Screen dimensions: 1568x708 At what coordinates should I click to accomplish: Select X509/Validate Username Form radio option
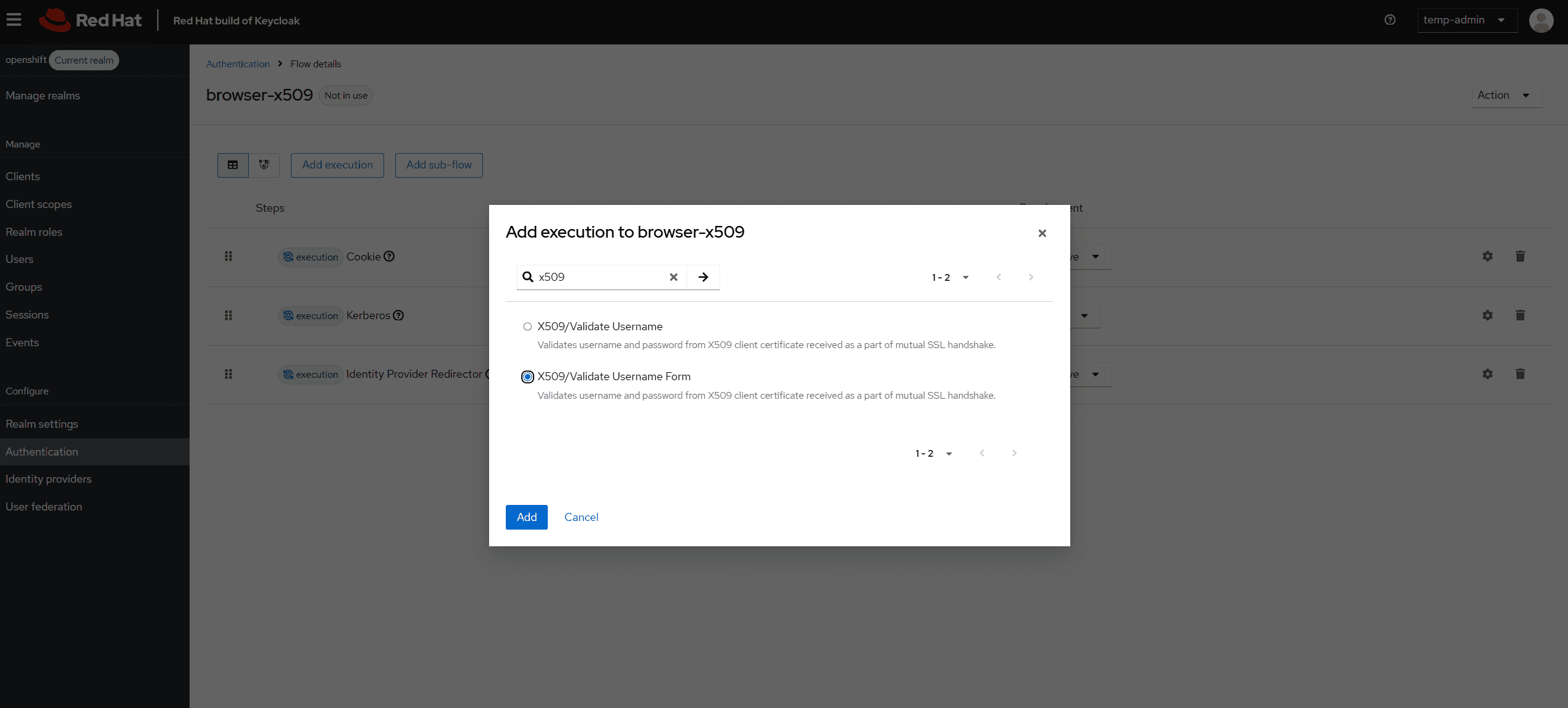coord(527,377)
